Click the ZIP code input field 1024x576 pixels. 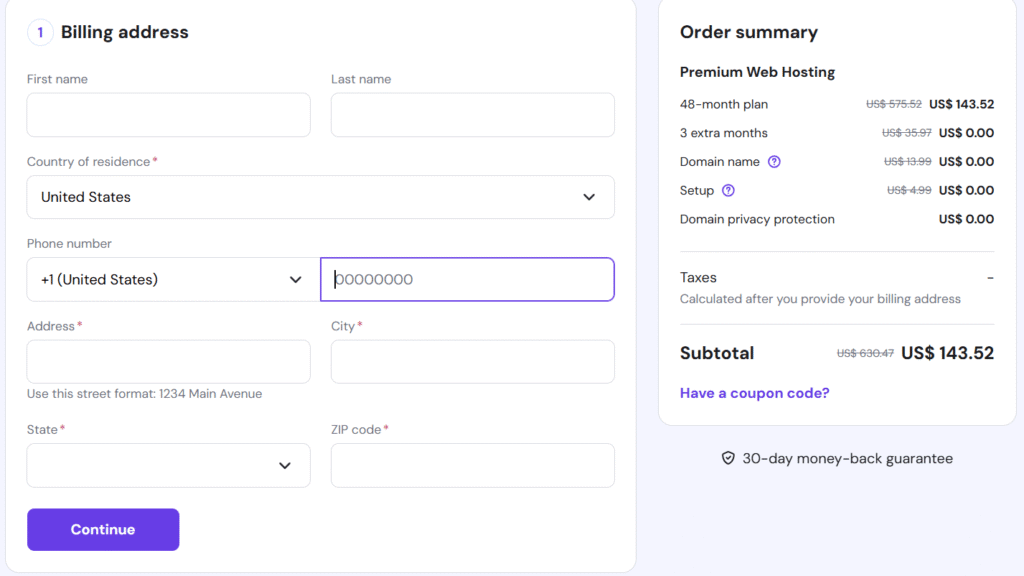[x=472, y=465]
